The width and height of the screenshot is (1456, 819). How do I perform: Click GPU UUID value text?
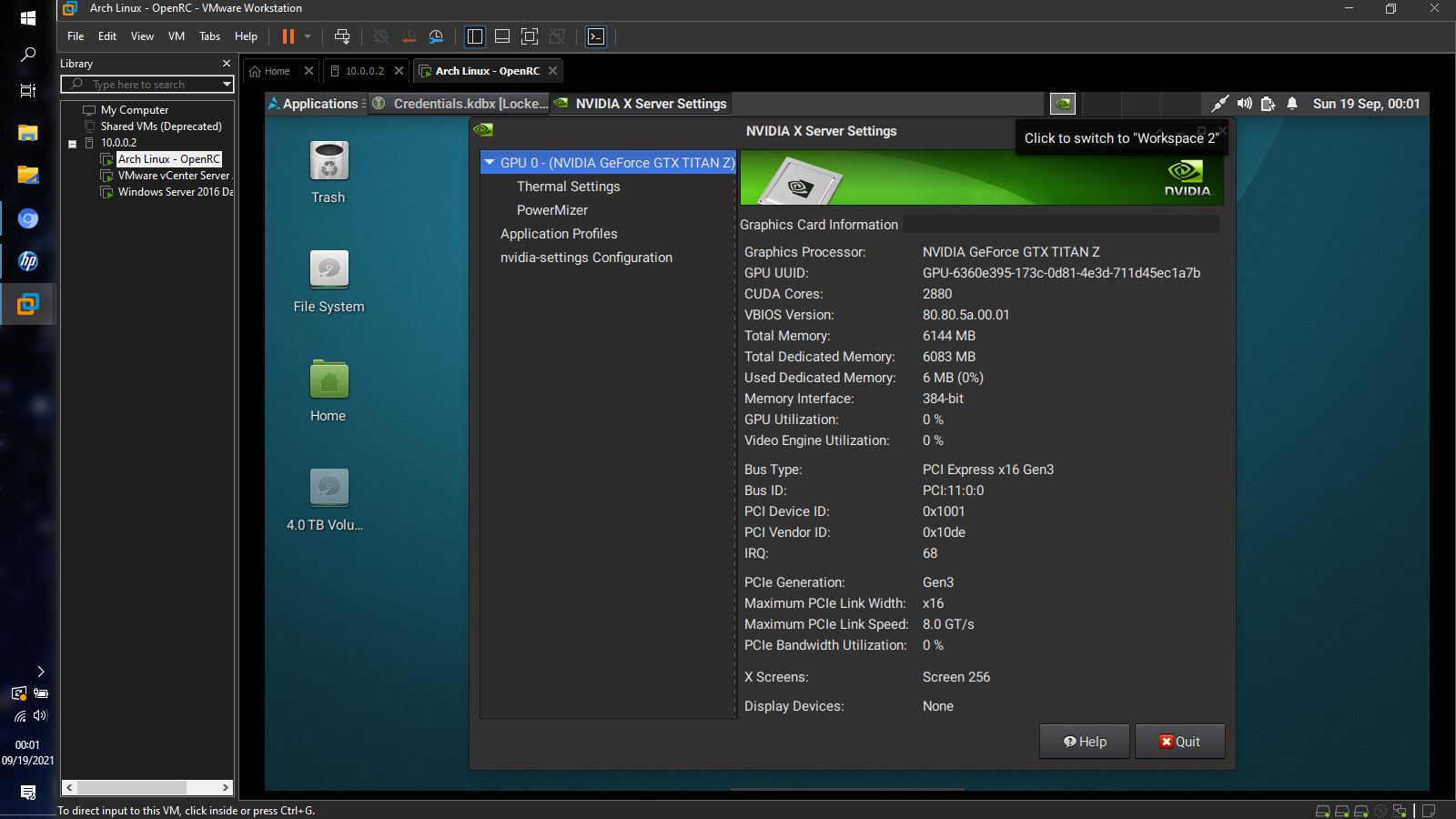pos(1061,273)
